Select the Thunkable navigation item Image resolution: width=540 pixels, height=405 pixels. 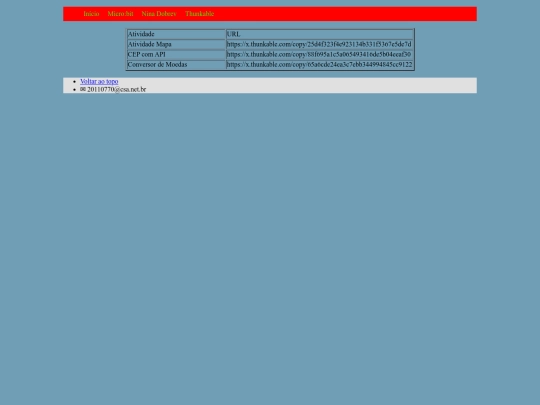(x=199, y=14)
